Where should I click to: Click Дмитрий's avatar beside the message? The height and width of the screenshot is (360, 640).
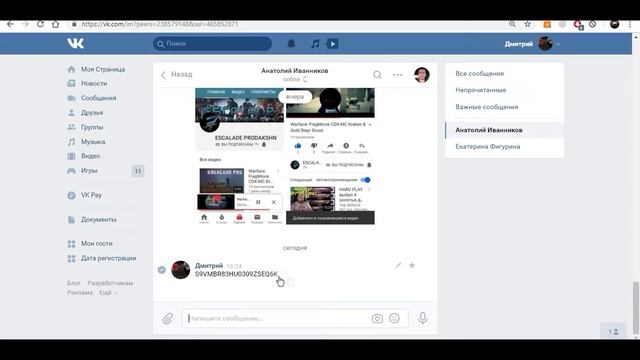point(180,270)
